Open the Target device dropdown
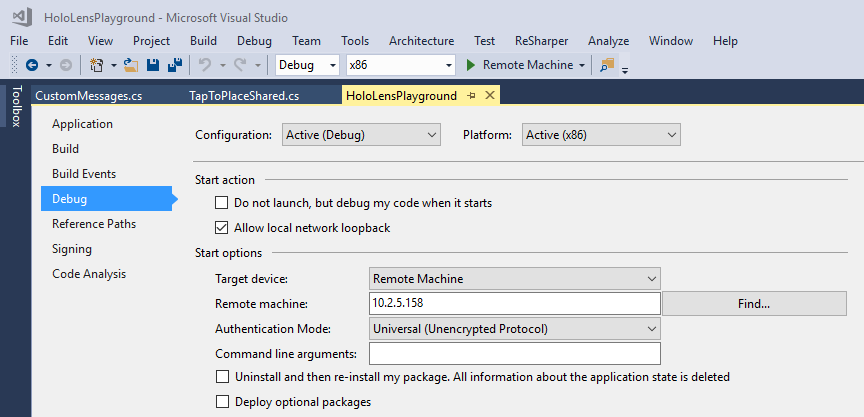The image size is (864, 417). (x=515, y=279)
